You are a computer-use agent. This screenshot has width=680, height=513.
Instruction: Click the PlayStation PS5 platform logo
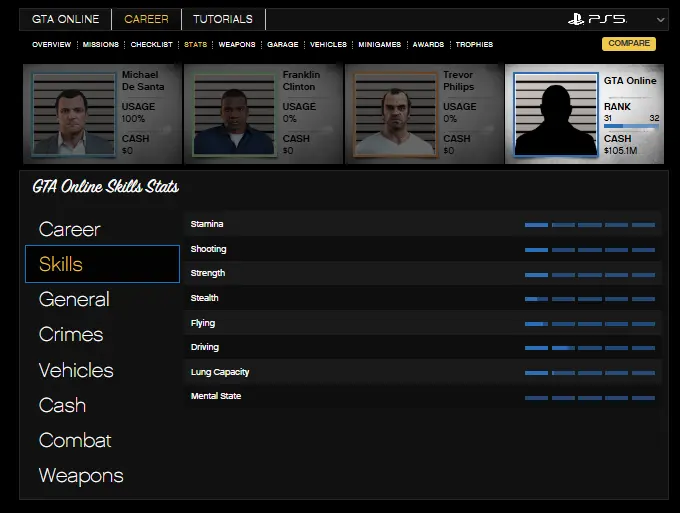pyautogui.click(x=597, y=20)
